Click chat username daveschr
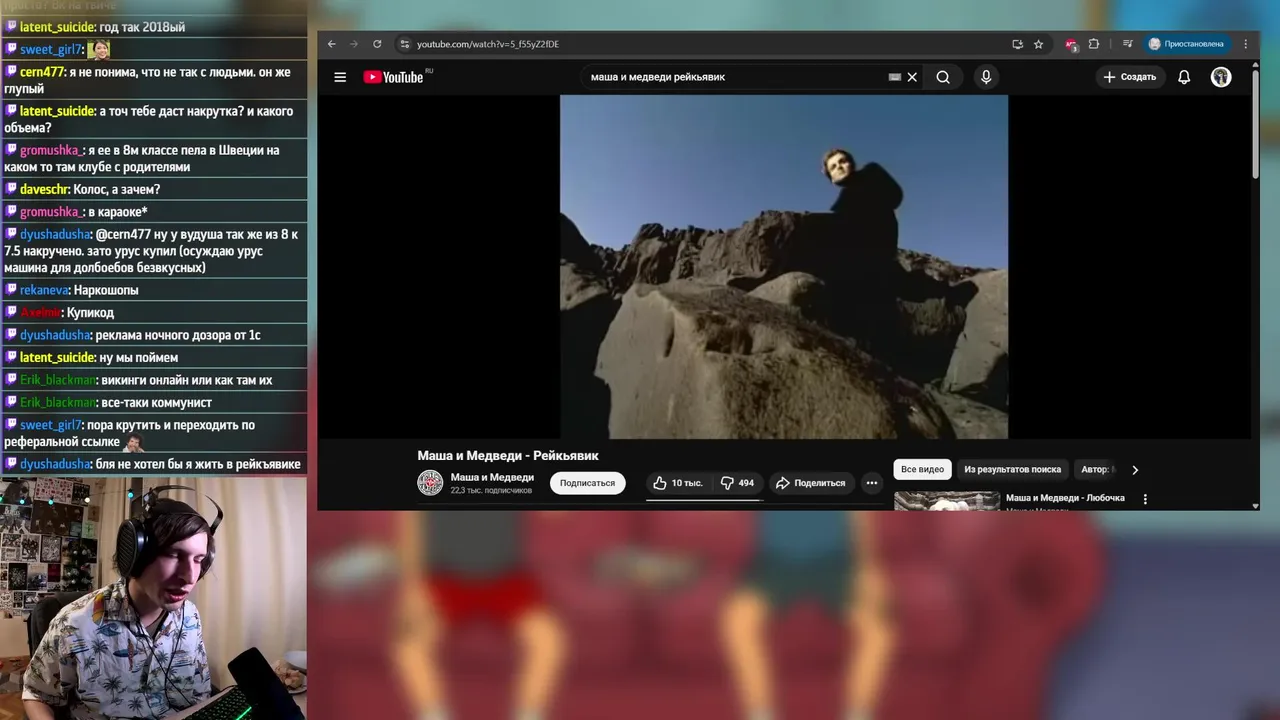The width and height of the screenshot is (1280, 720). pyautogui.click(x=45, y=189)
